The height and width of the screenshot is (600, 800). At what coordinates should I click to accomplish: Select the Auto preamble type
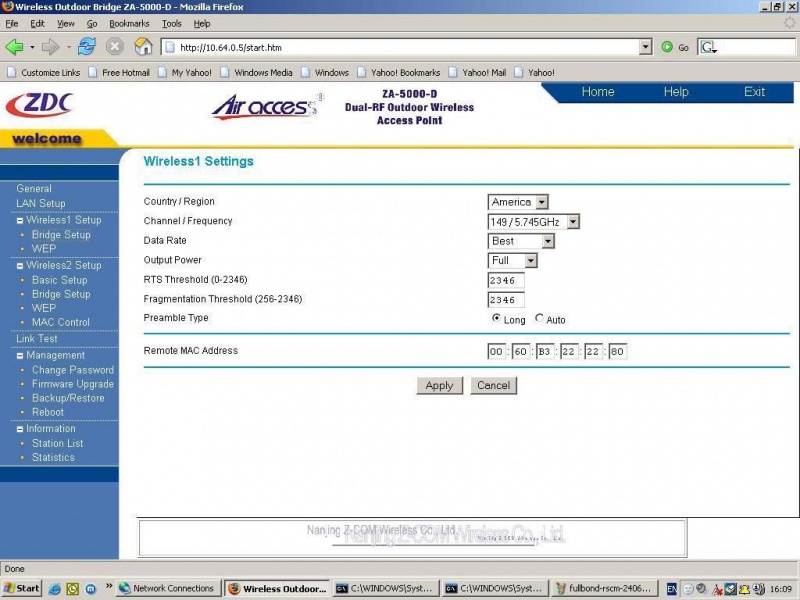pos(537,318)
